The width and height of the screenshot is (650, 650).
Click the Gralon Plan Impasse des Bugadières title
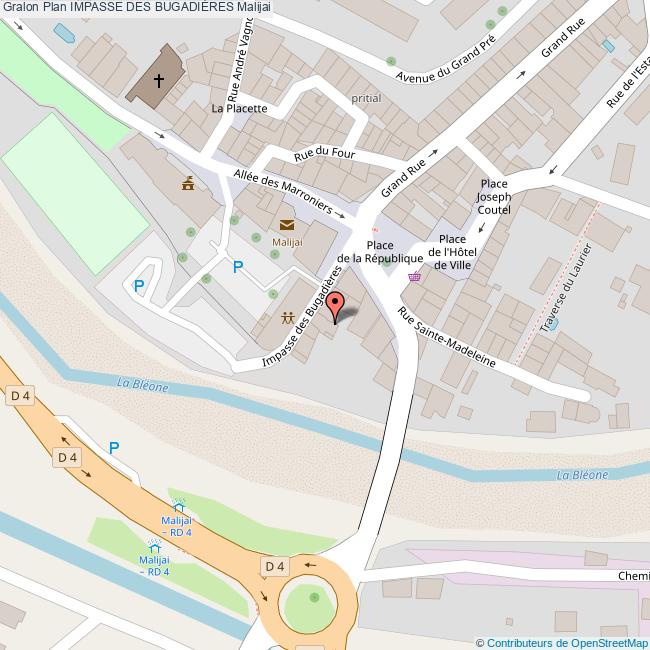coord(136,7)
